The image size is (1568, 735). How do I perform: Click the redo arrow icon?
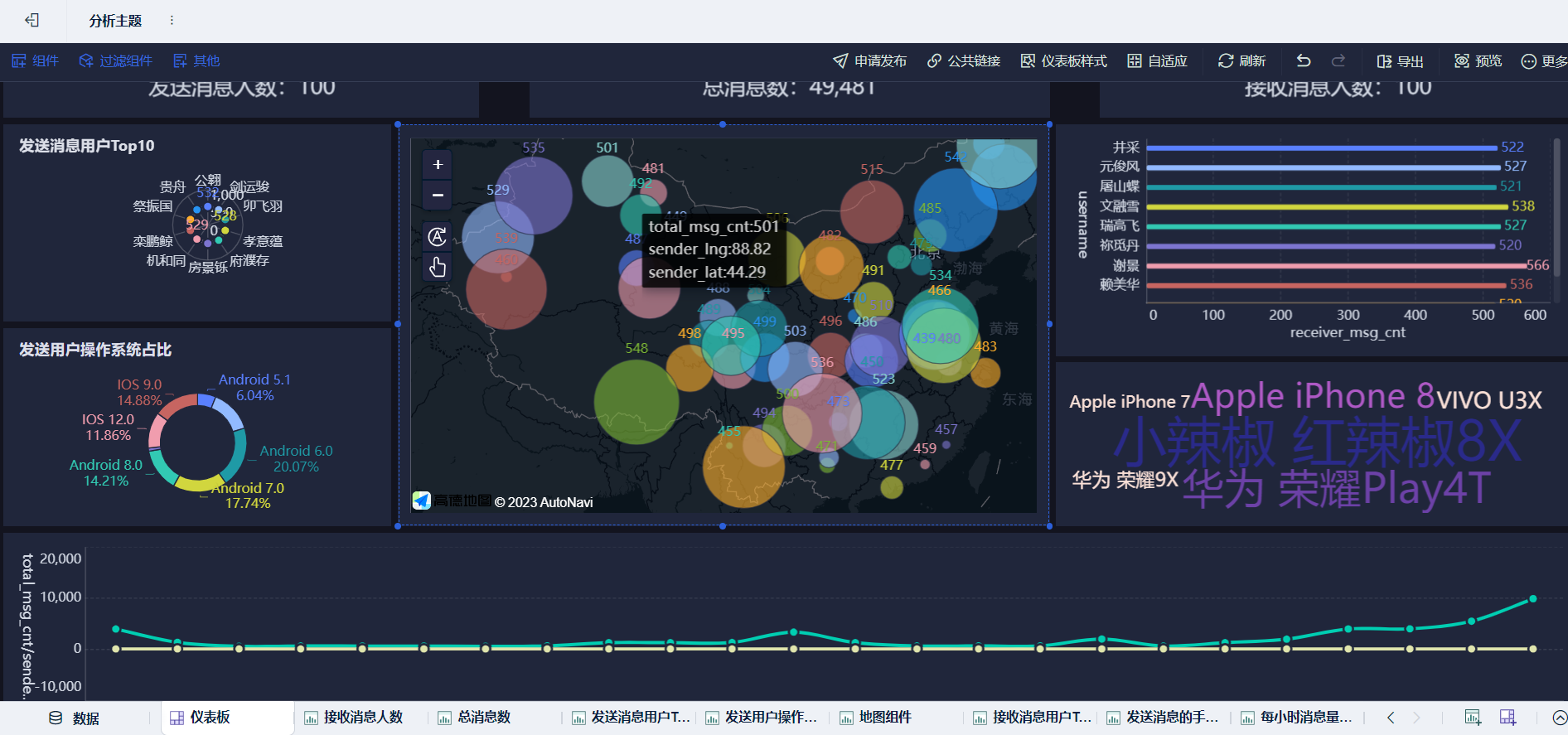[x=1338, y=60]
